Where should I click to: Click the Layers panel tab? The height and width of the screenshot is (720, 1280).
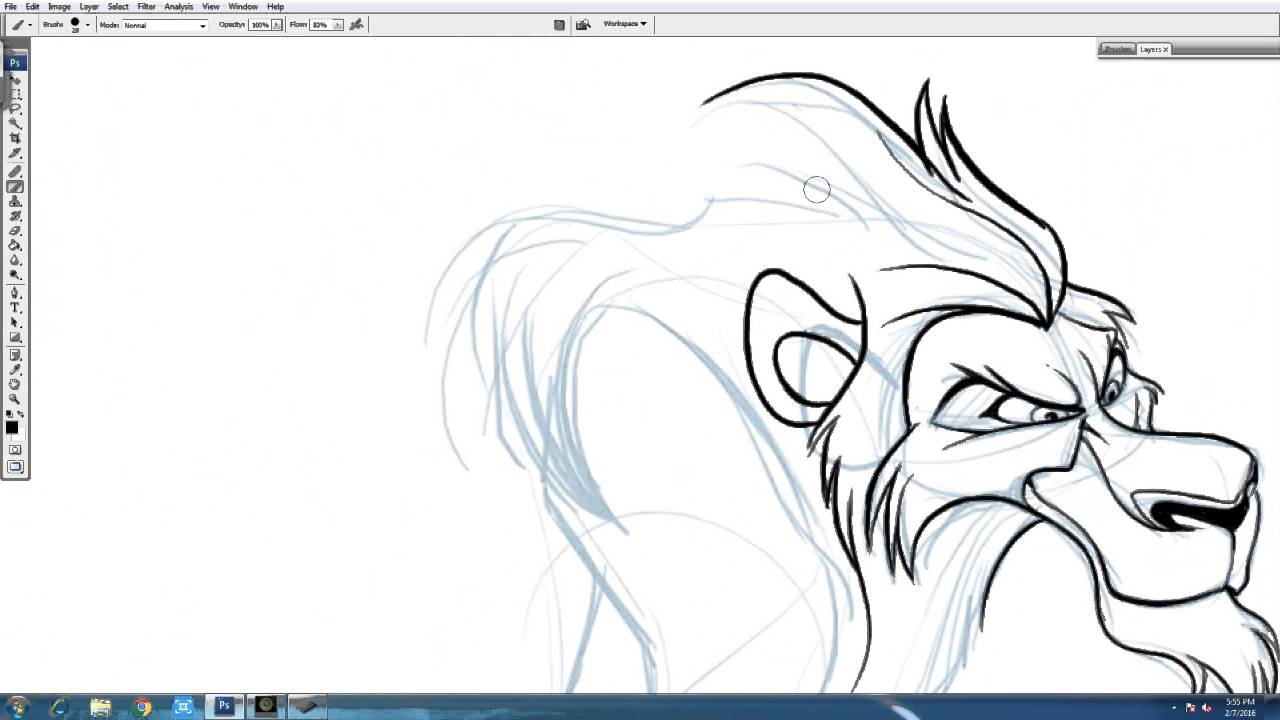(x=1150, y=49)
